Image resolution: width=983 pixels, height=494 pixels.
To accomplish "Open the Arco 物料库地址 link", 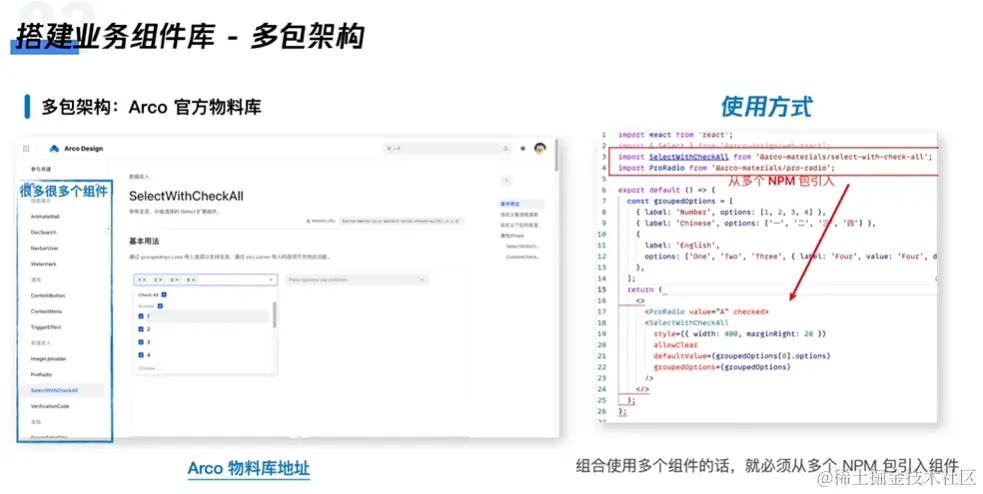I will point(248,468).
